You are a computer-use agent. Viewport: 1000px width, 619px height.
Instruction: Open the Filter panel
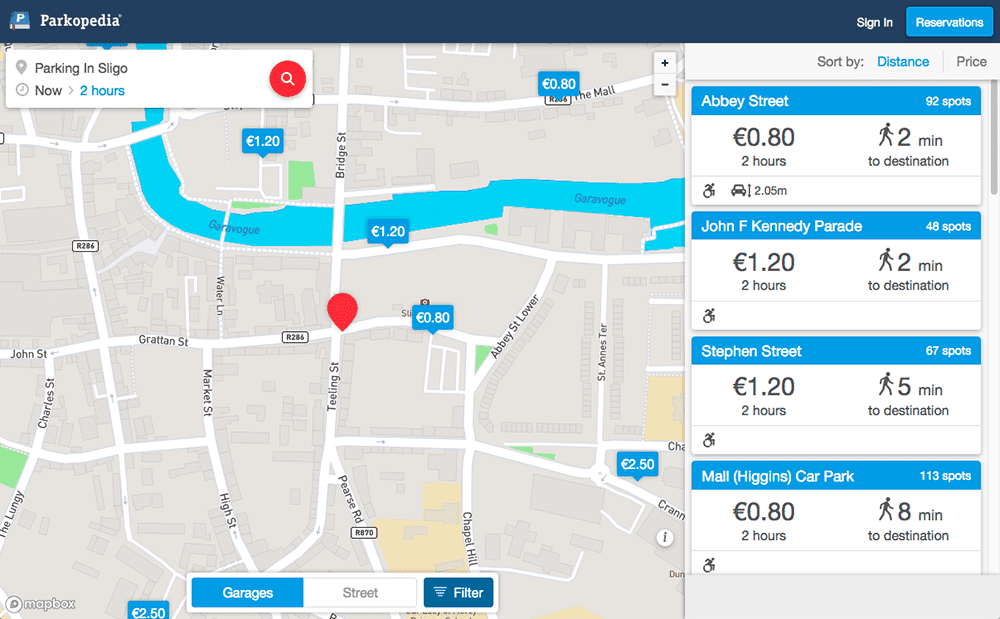pyautogui.click(x=458, y=592)
